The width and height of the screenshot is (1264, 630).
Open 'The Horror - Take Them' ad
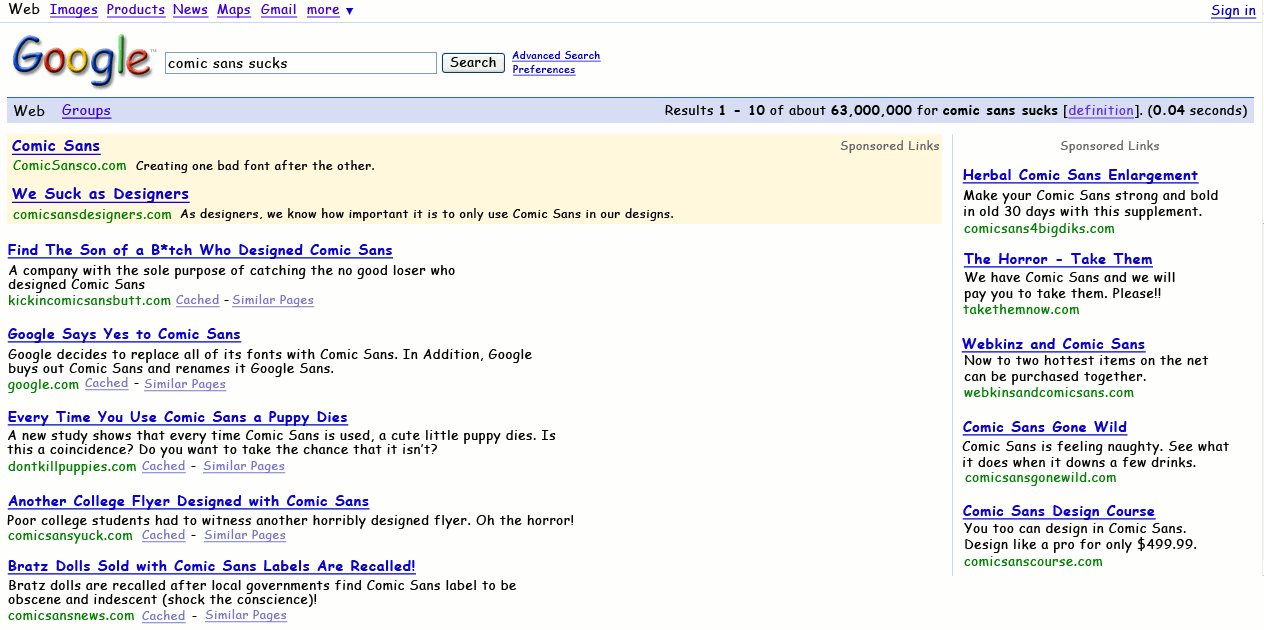[x=1058, y=259]
